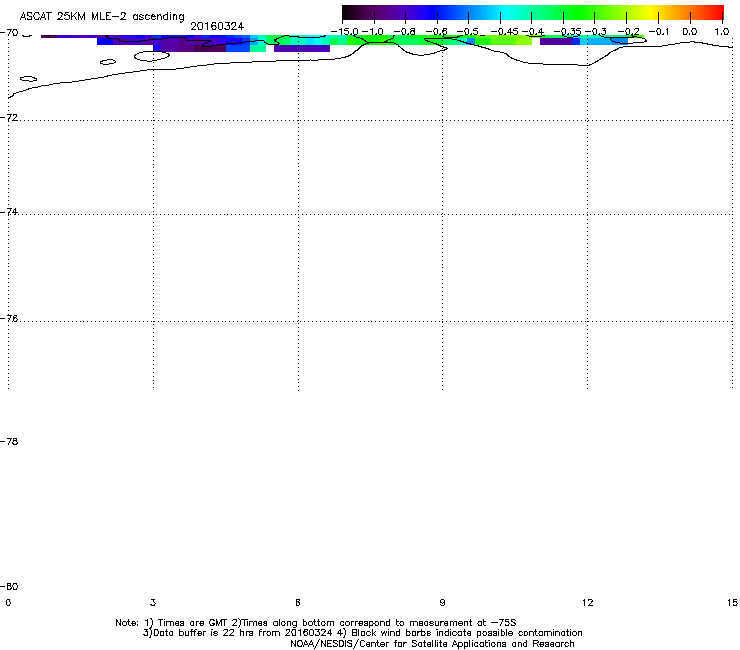The width and height of the screenshot is (740, 650).
Task: Click the 3 longitude axis label
Action: click(153, 602)
